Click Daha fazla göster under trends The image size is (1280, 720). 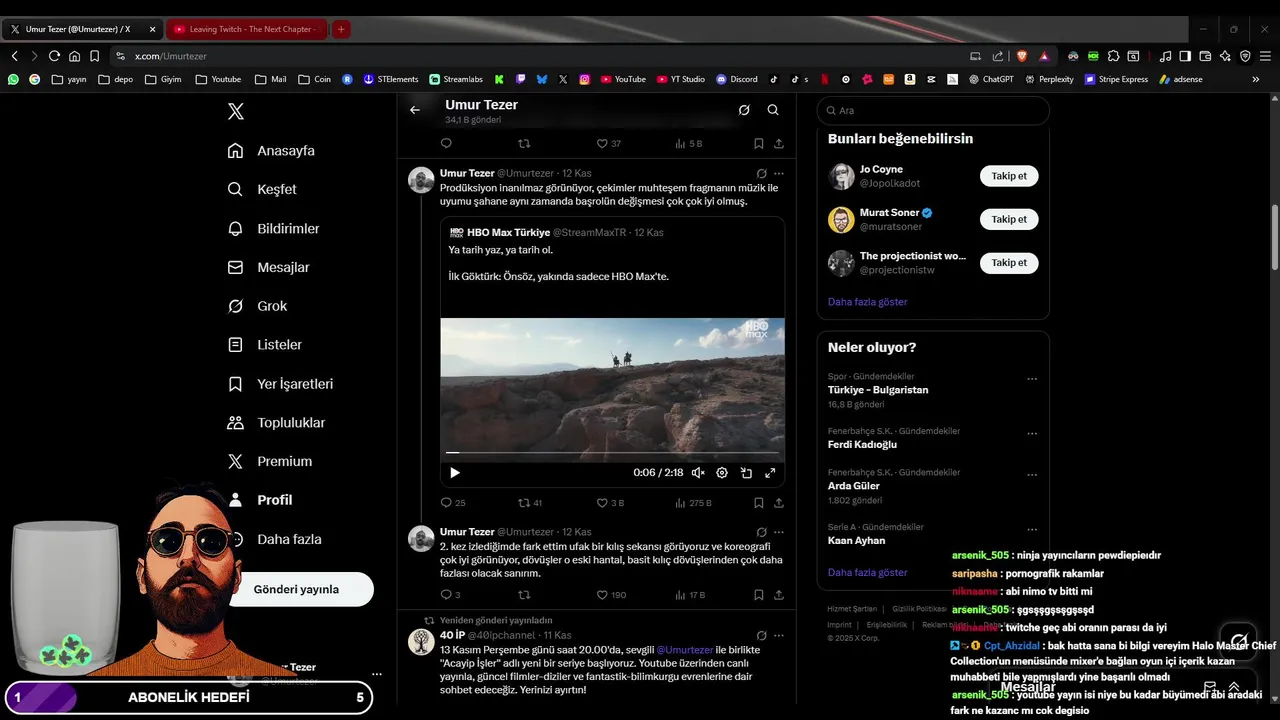(x=868, y=572)
